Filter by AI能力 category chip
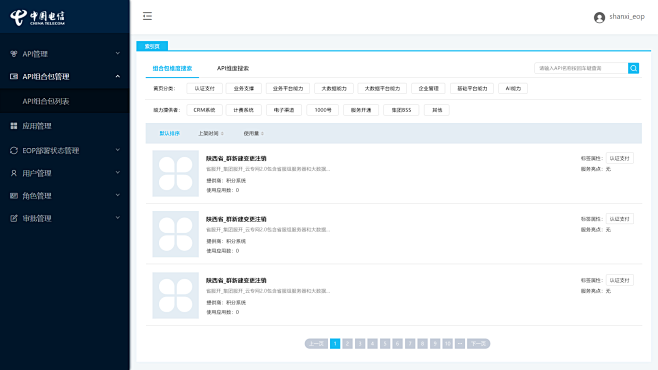 [x=513, y=89]
